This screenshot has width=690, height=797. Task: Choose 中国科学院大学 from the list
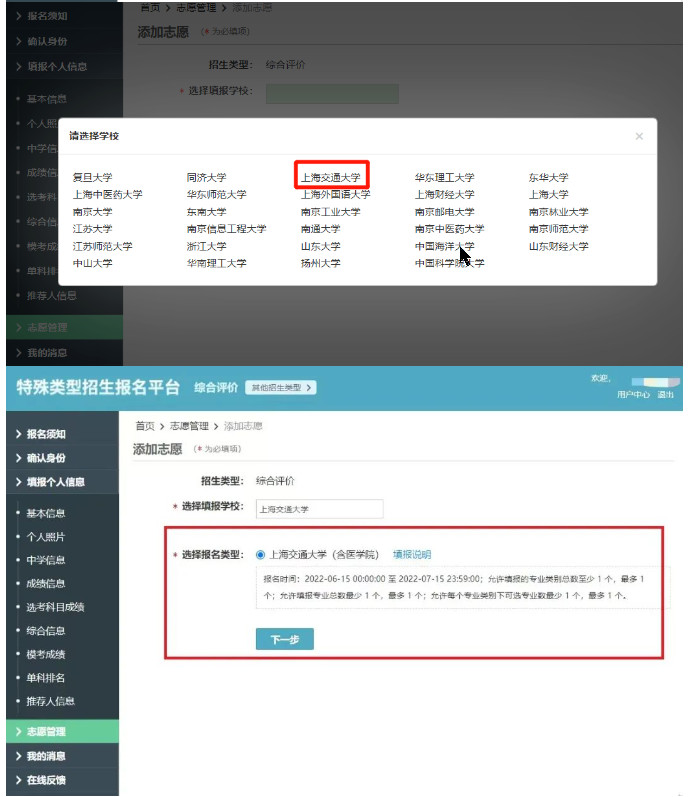449,263
